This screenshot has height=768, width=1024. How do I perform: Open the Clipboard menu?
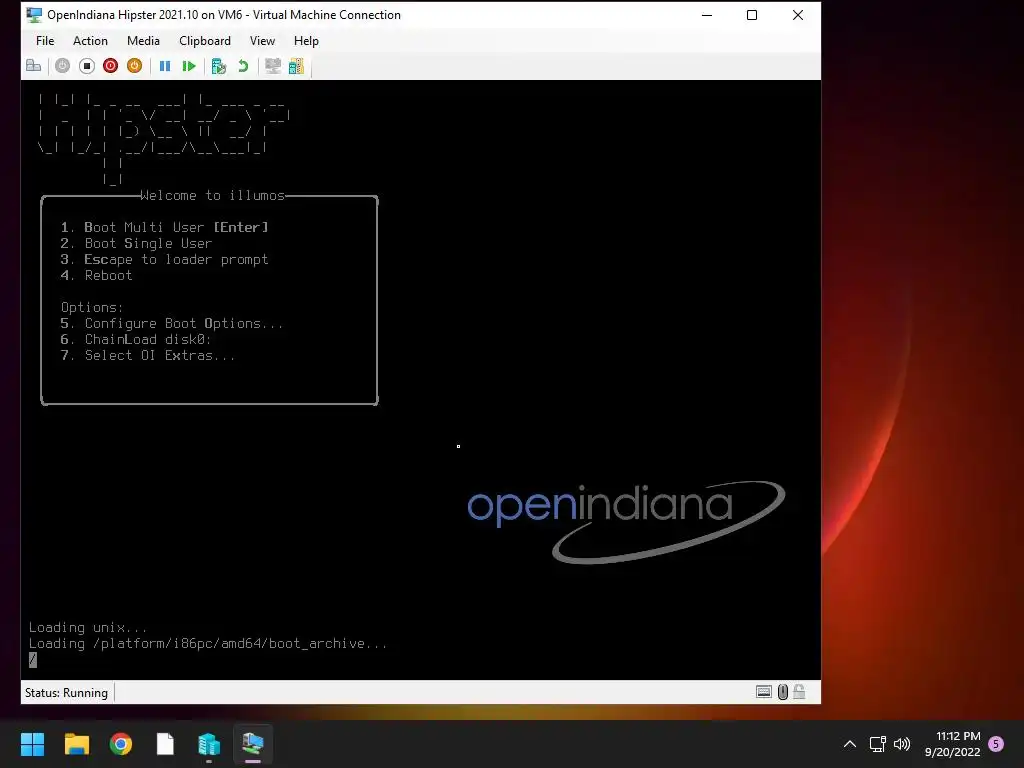(205, 40)
